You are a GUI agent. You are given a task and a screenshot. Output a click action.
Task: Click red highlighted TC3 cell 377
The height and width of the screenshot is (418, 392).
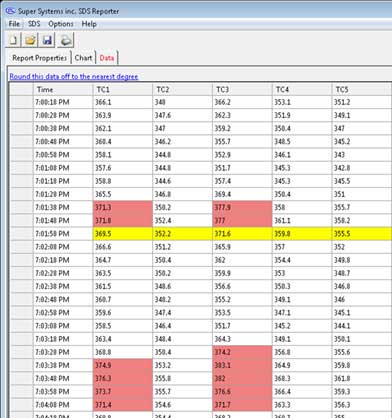[x=242, y=221]
